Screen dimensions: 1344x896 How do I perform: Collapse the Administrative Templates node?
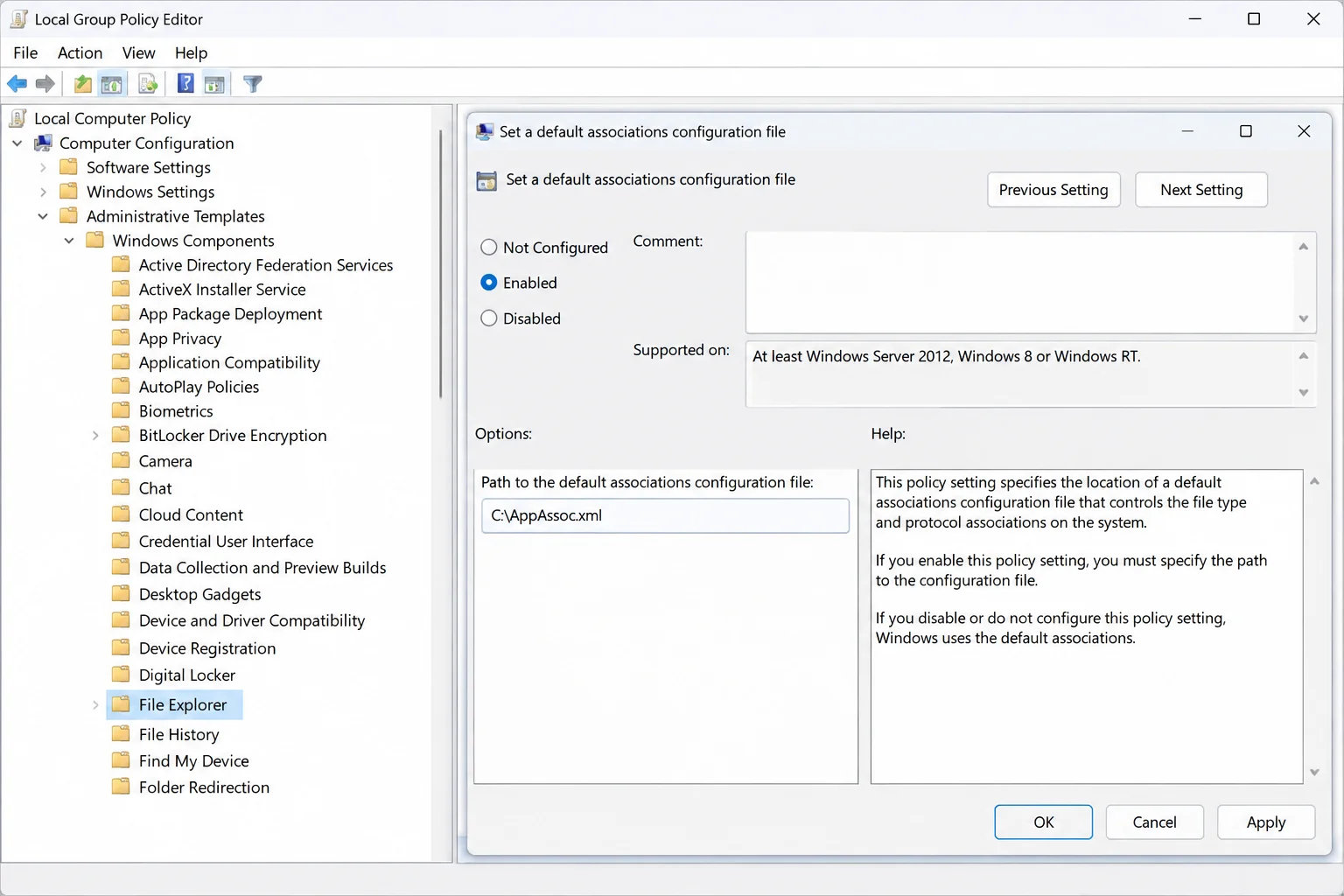pos(43,216)
